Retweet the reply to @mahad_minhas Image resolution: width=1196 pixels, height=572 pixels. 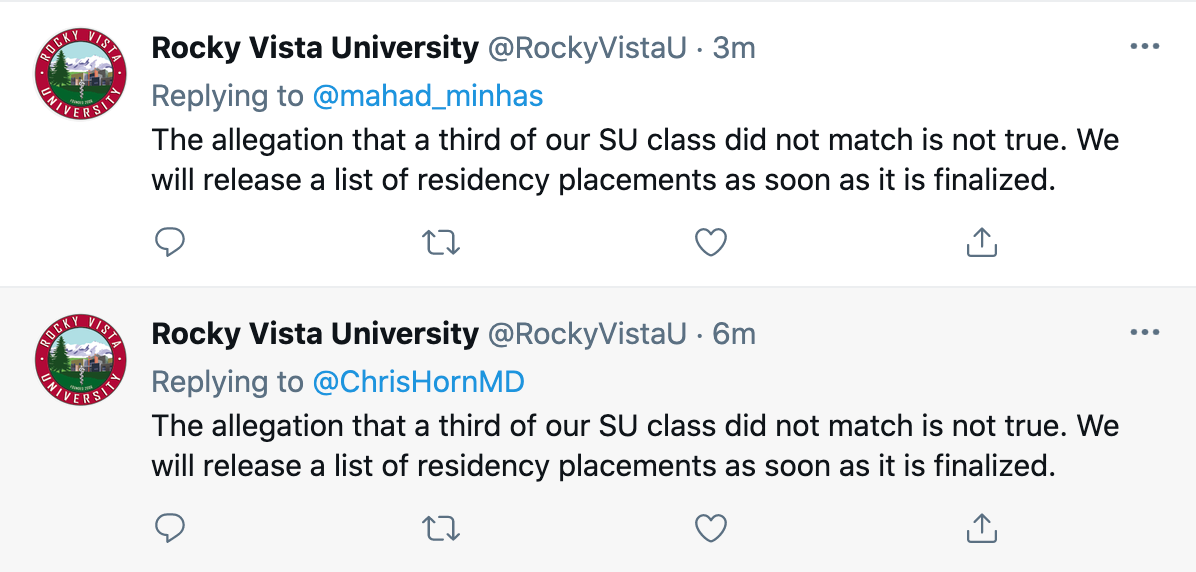coord(441,242)
